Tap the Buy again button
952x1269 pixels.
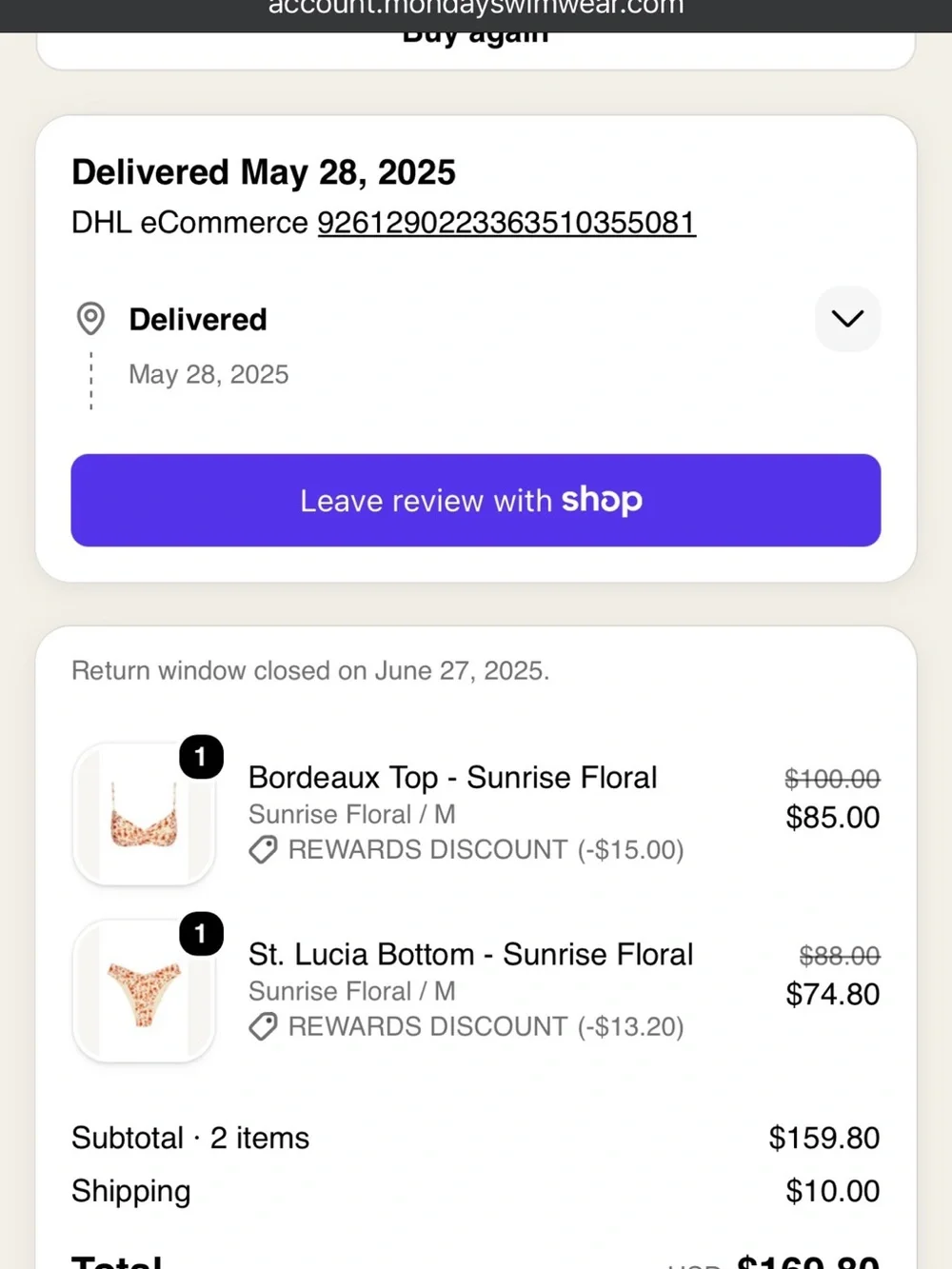click(x=476, y=38)
